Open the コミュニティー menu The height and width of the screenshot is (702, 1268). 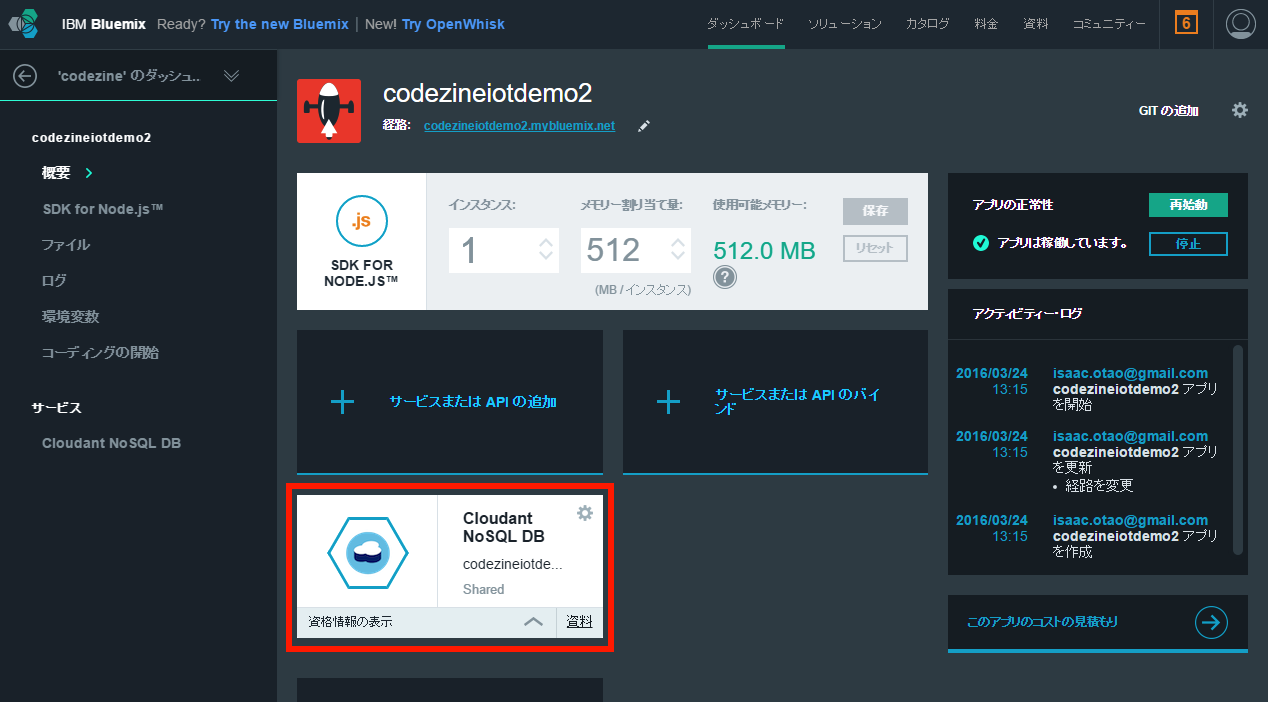click(x=1109, y=24)
